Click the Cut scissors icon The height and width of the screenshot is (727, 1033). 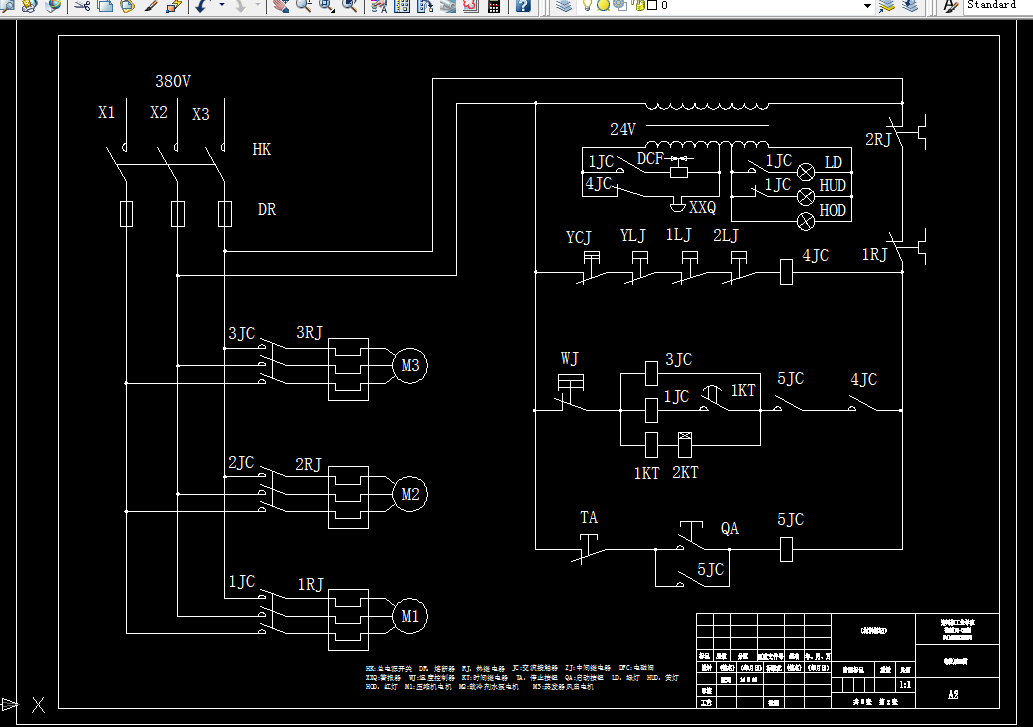(x=82, y=6)
